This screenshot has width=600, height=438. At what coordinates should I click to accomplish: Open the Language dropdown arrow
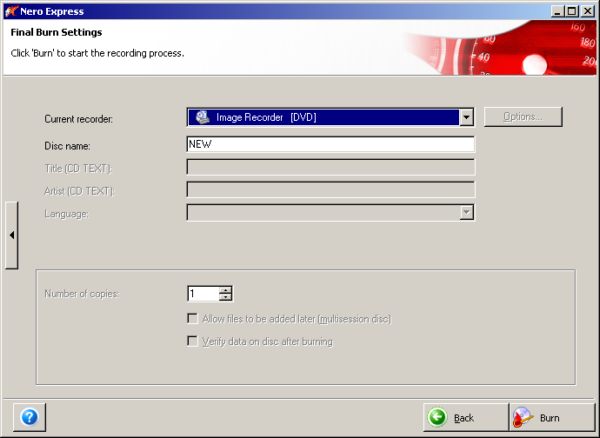(466, 212)
